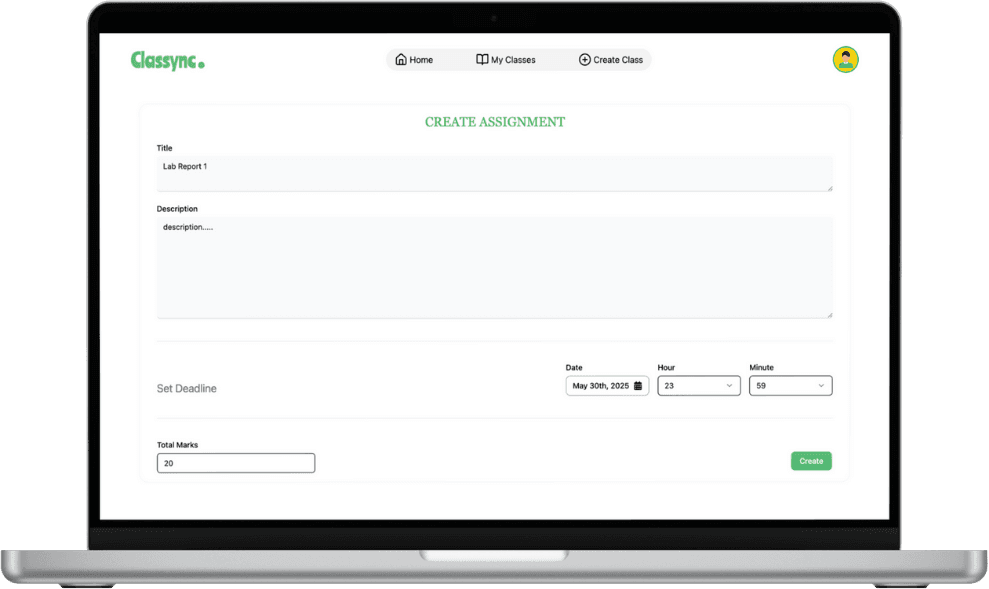Click the Description box resize handle
Screen dimensions: 989x589
tap(829, 314)
